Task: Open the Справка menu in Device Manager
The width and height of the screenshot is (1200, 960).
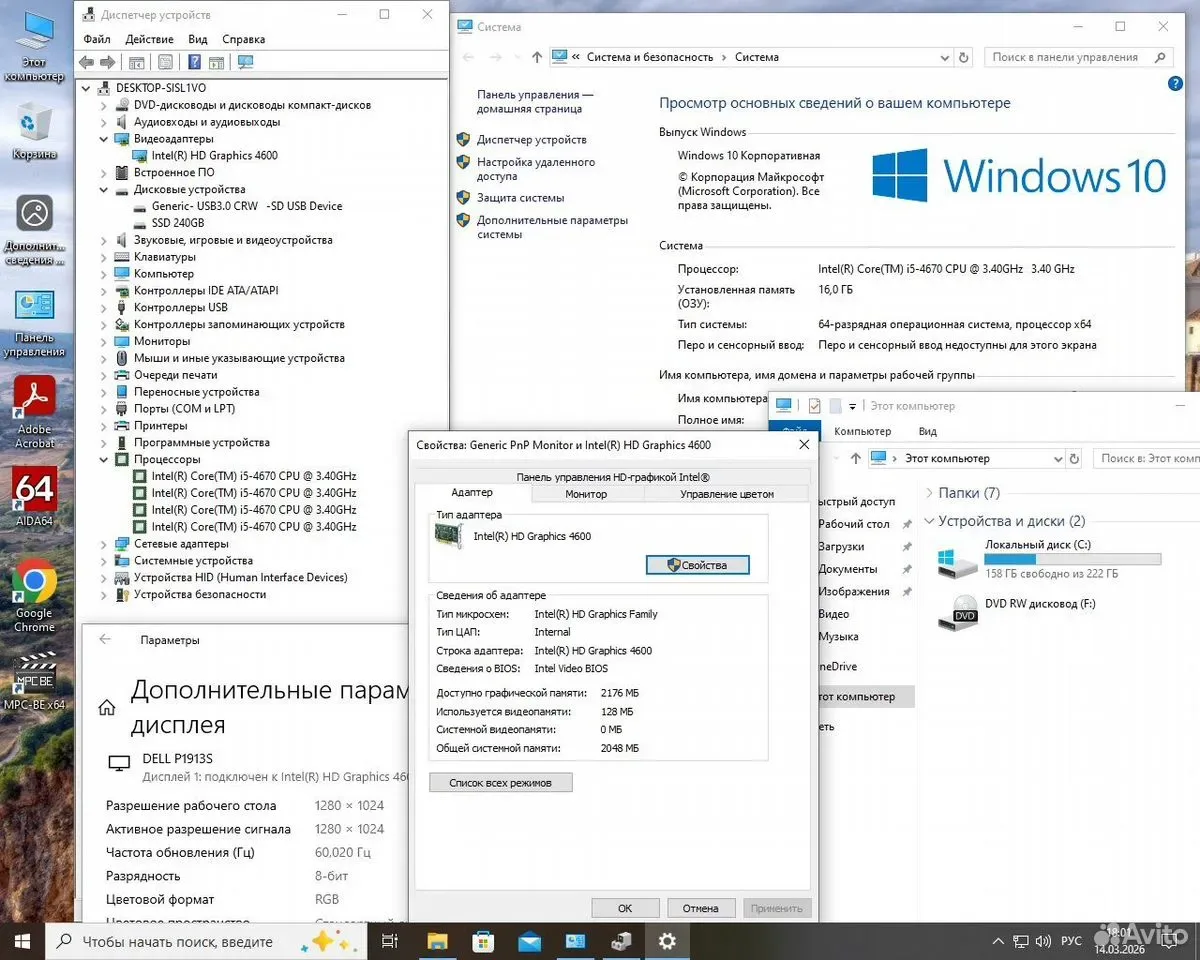Action: pos(244,39)
